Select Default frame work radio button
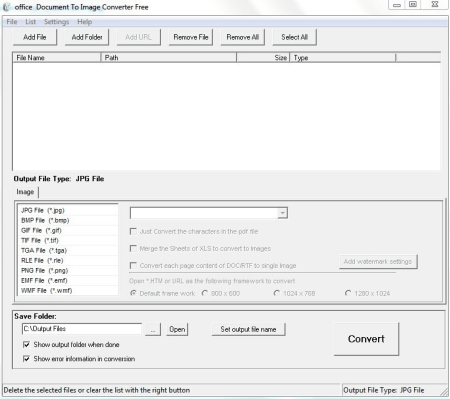The image size is (450, 399). click(133, 293)
